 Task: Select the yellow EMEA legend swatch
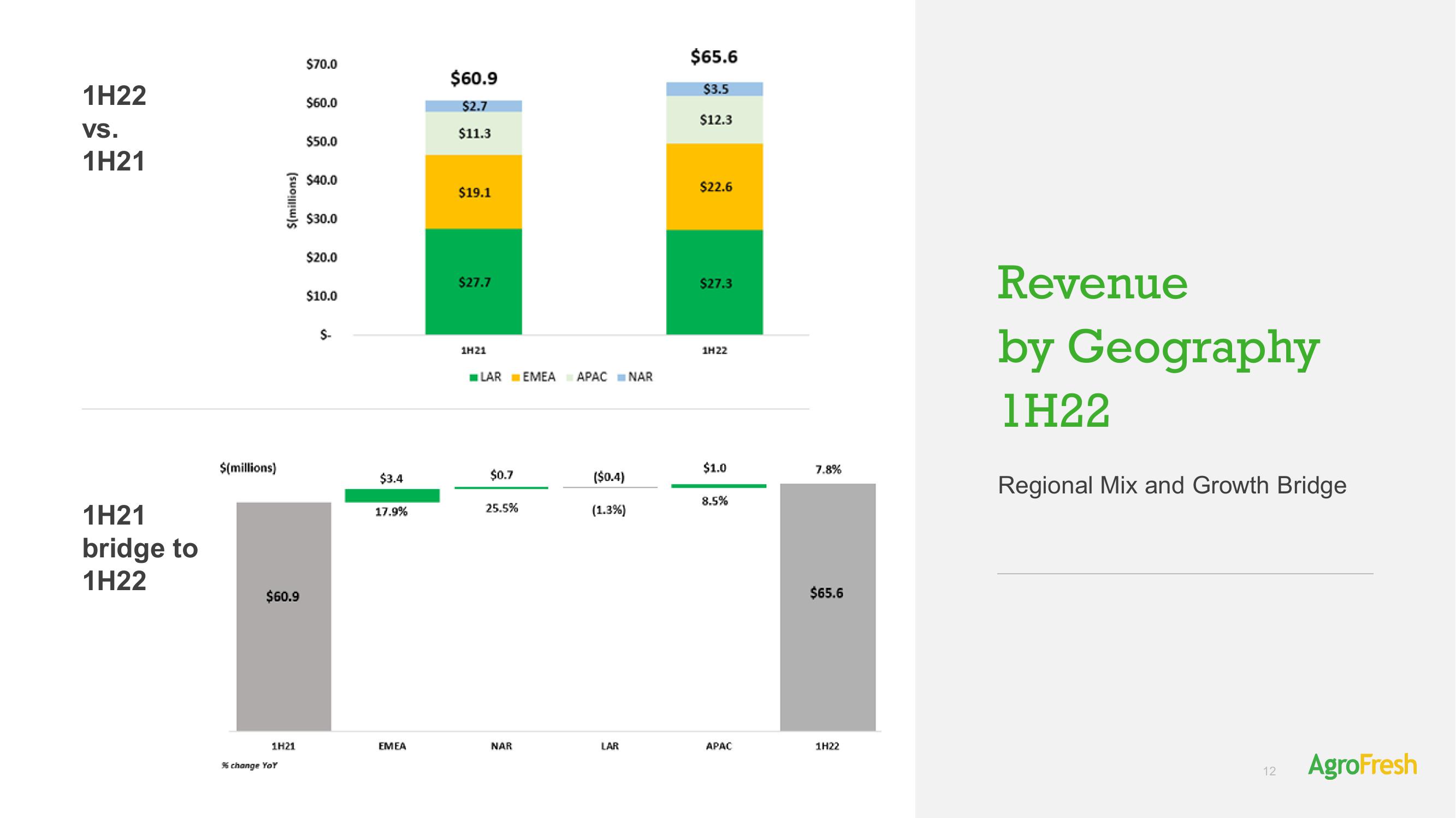click(x=516, y=378)
